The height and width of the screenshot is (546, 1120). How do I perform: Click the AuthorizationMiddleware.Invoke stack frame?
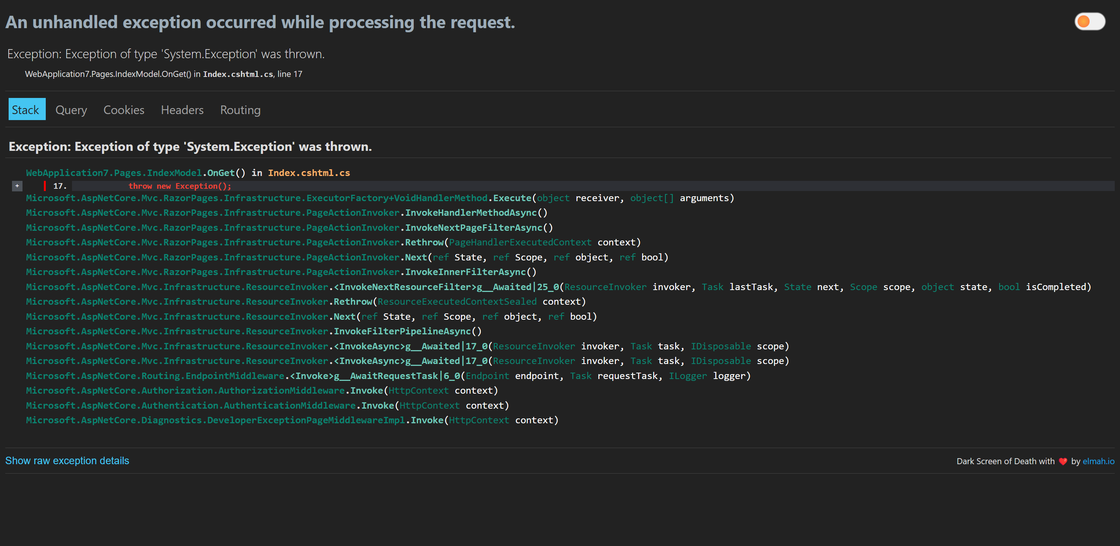[x=261, y=391]
